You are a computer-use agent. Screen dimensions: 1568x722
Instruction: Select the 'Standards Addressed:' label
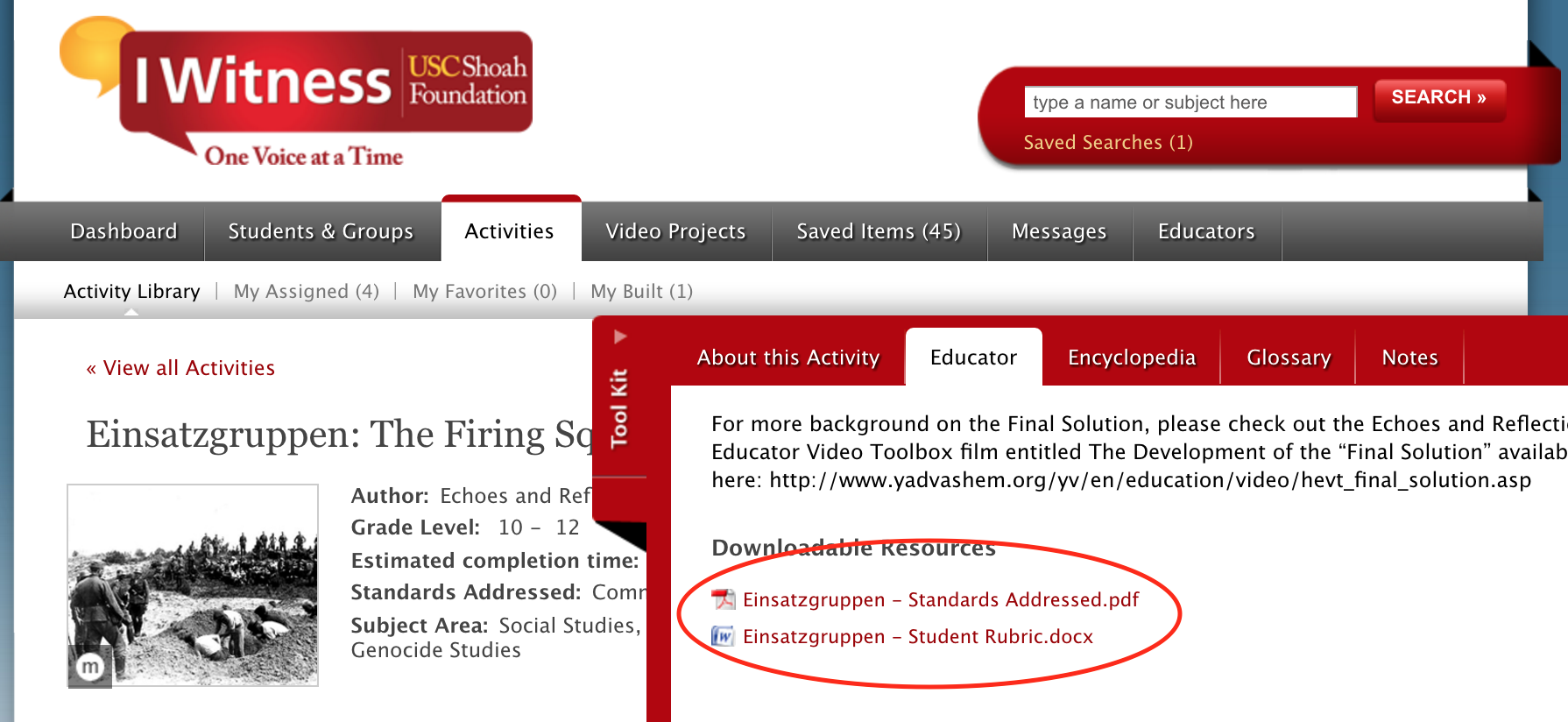[x=466, y=592]
